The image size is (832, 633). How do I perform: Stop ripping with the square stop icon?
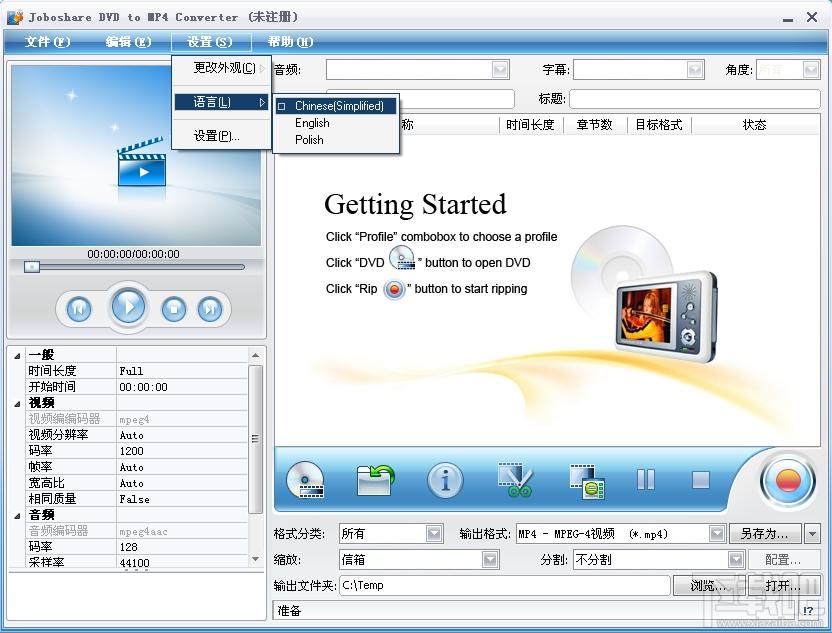700,480
